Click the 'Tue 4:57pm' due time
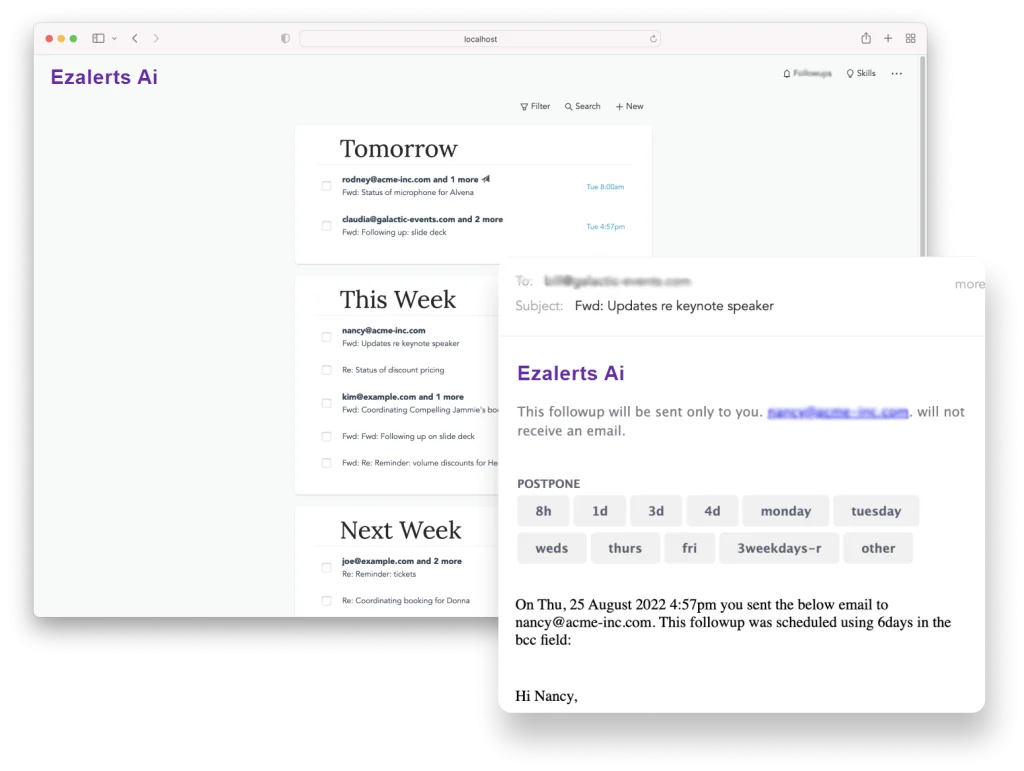This screenshot has height=771, width=1024. tap(605, 227)
